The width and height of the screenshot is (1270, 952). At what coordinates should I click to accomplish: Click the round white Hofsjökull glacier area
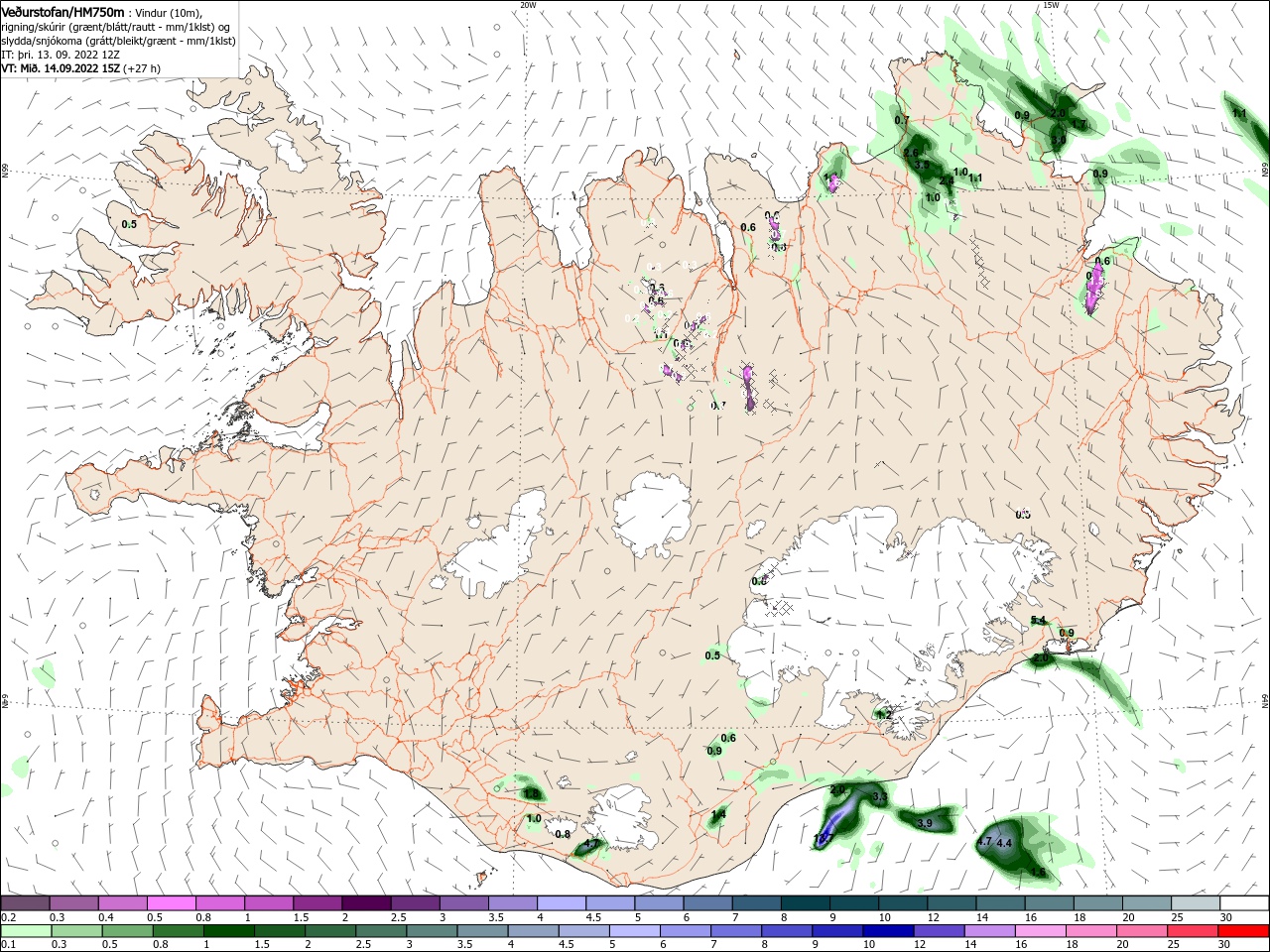(x=653, y=515)
